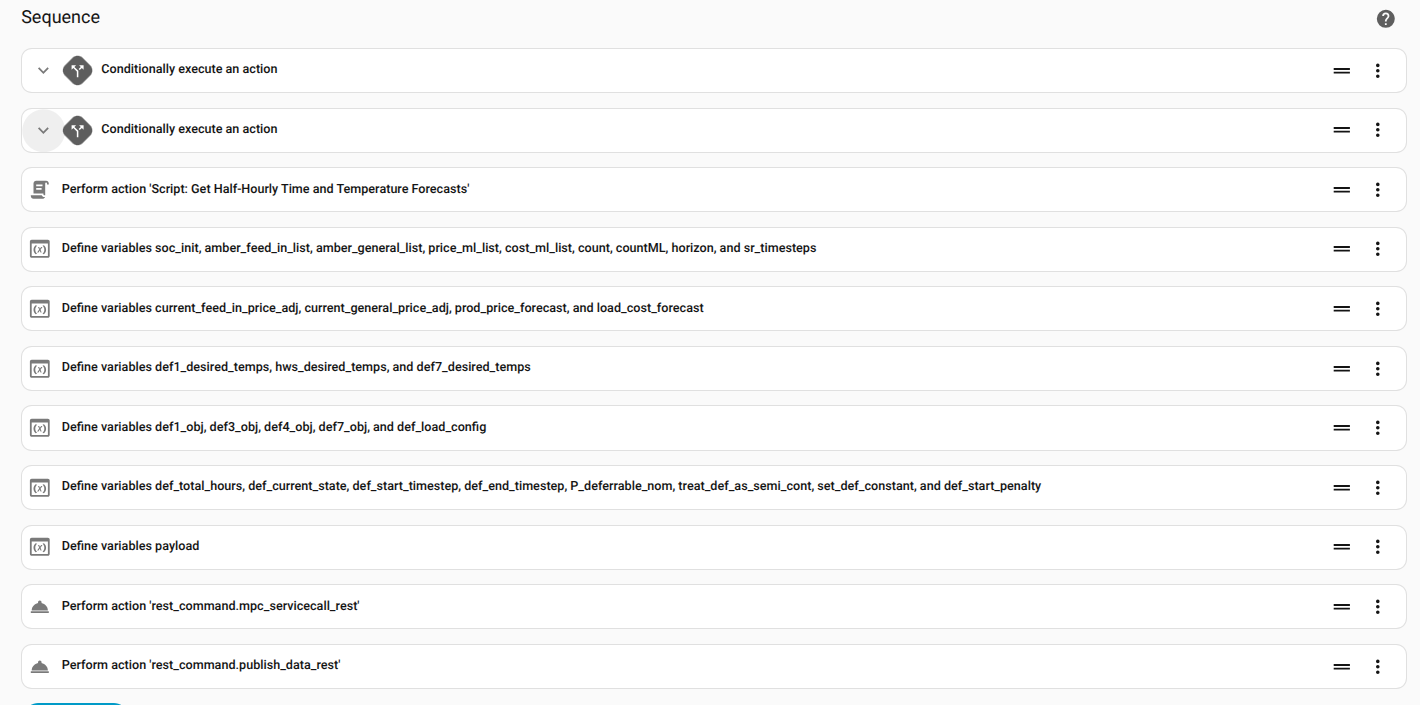Open three-dot menu for first conditional action
This screenshot has width=1420, height=705.
[x=1377, y=71]
